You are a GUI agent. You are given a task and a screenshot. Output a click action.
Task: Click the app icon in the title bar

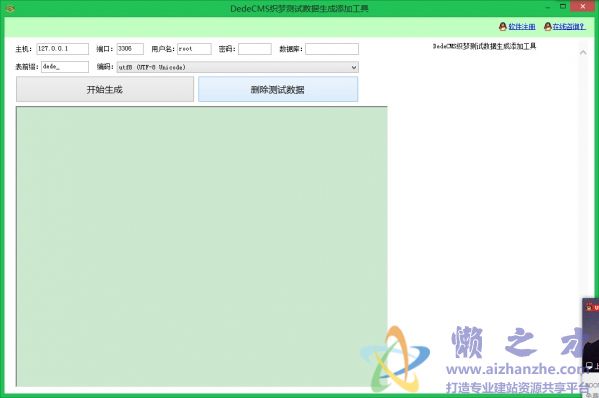tap(10, 8)
